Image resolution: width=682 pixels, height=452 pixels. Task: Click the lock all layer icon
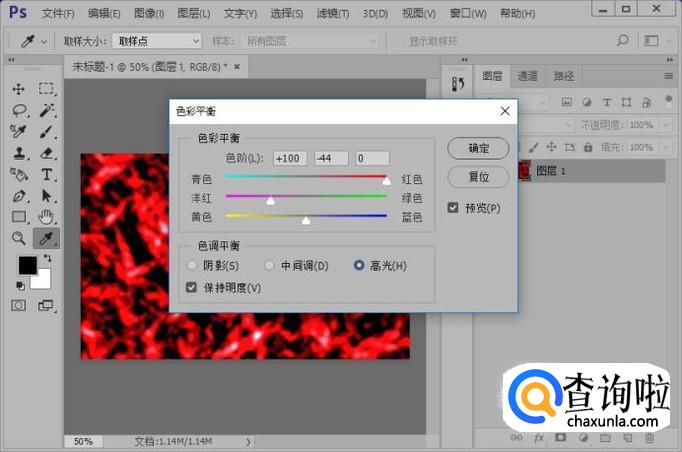coord(588,147)
